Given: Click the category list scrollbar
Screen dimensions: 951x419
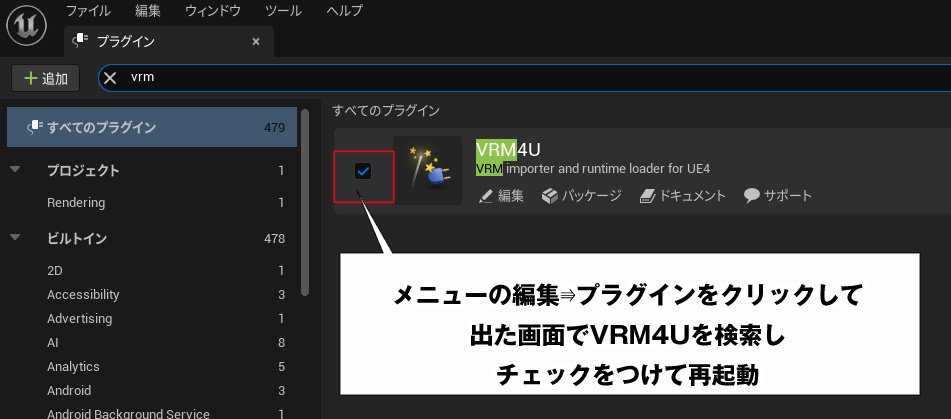Looking at the screenshot, I should click(305, 202).
